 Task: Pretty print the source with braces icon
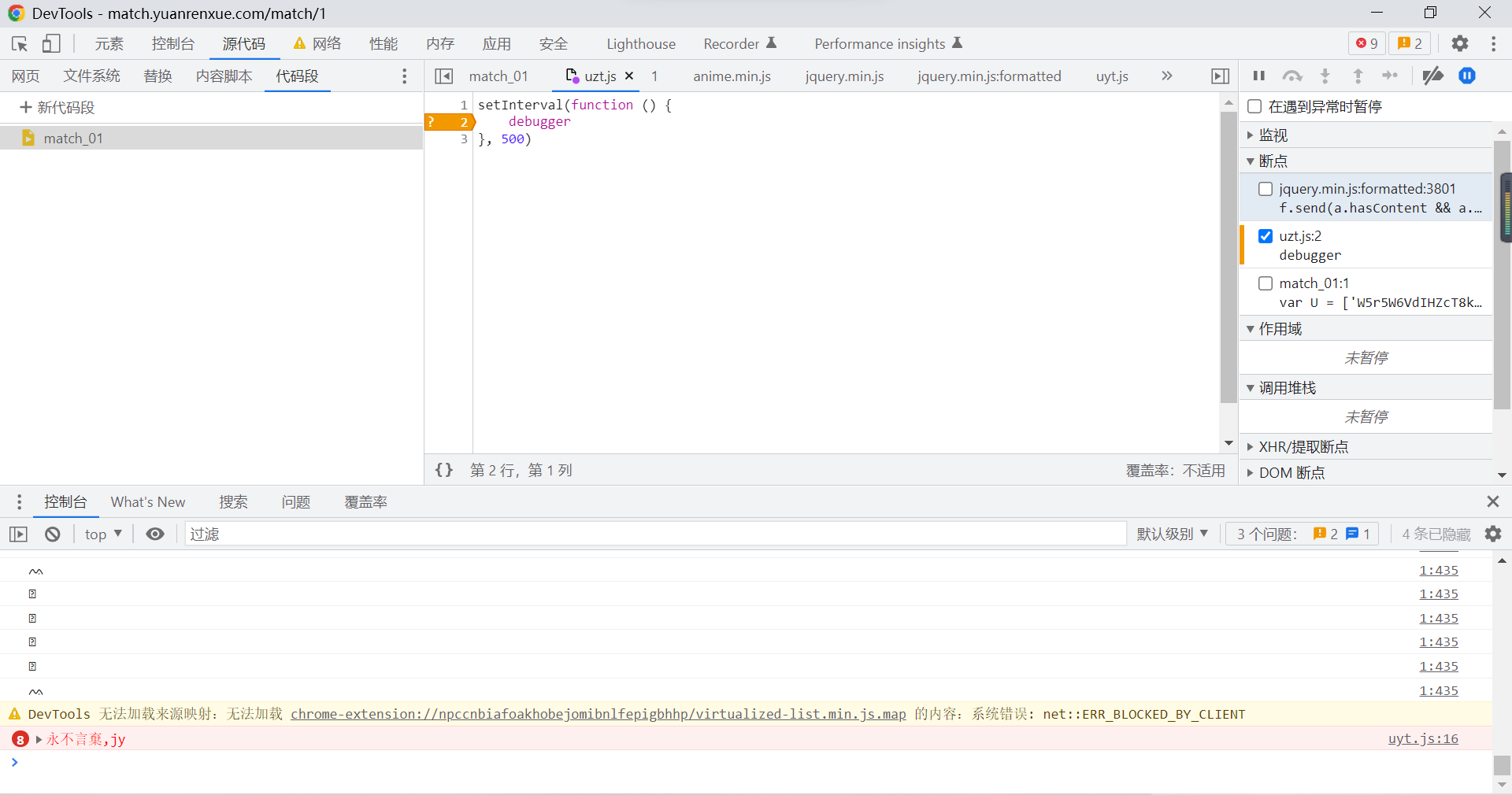coord(444,470)
